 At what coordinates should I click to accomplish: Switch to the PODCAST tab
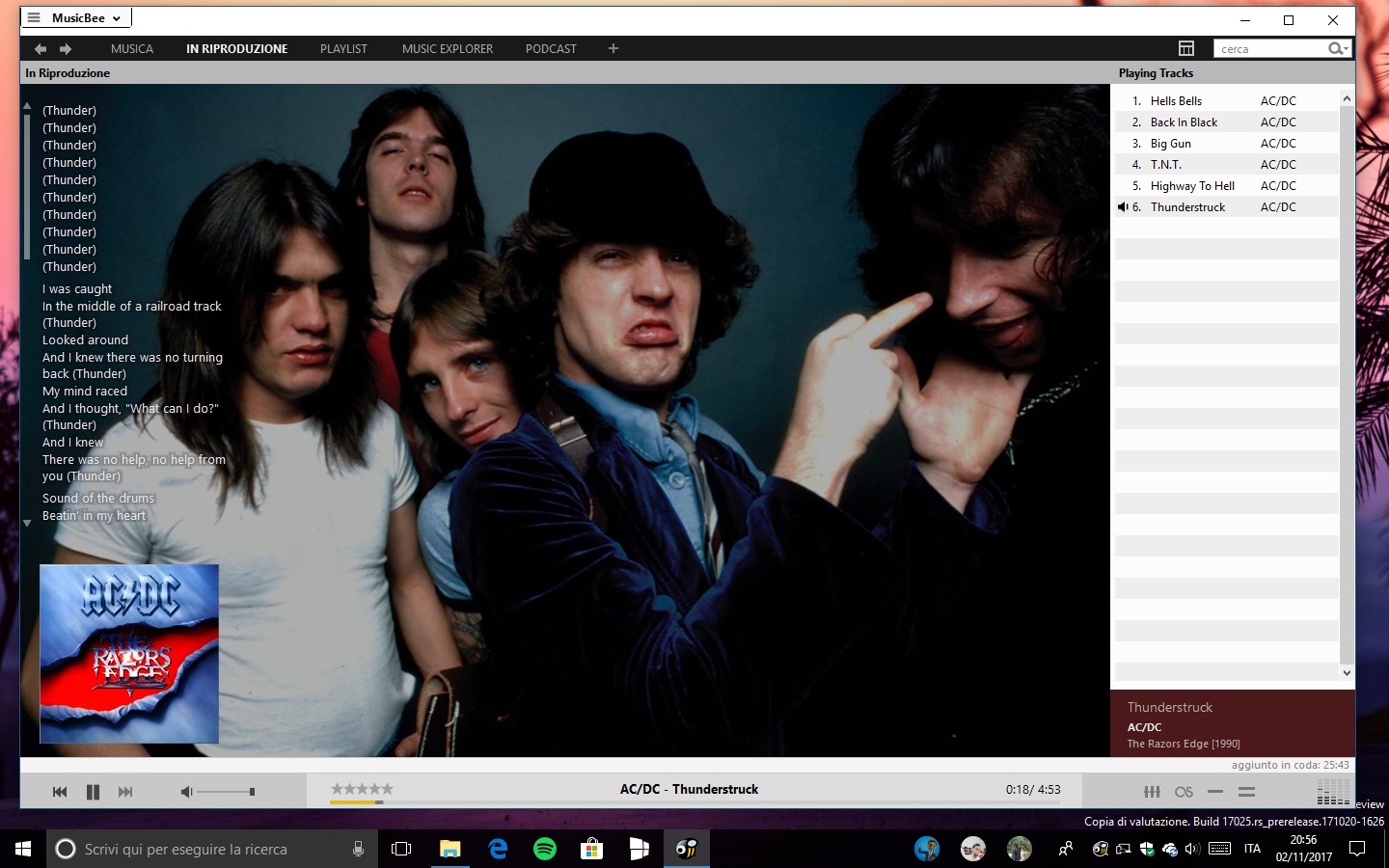pos(551,48)
